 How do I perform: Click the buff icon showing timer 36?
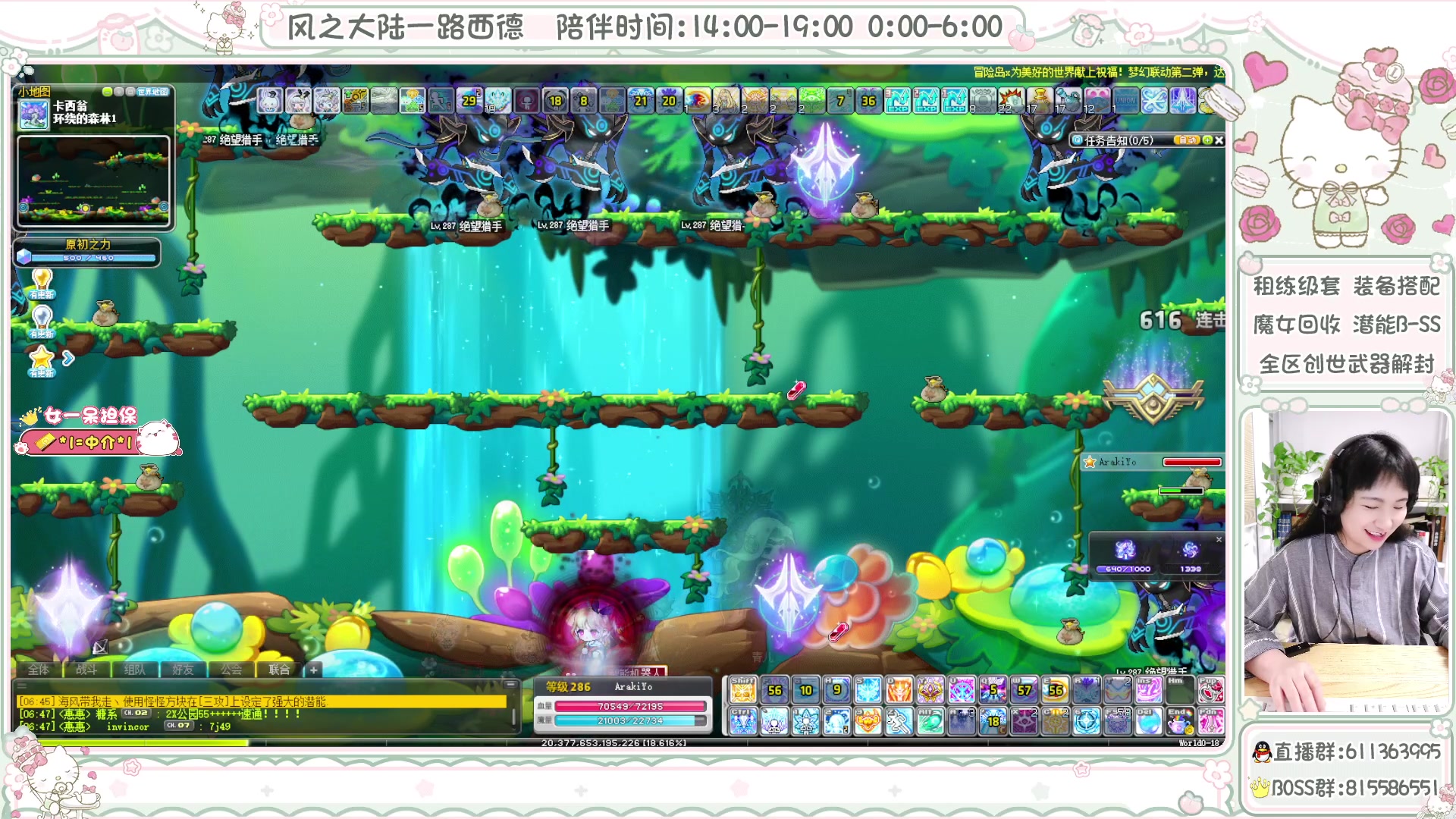pos(868,100)
